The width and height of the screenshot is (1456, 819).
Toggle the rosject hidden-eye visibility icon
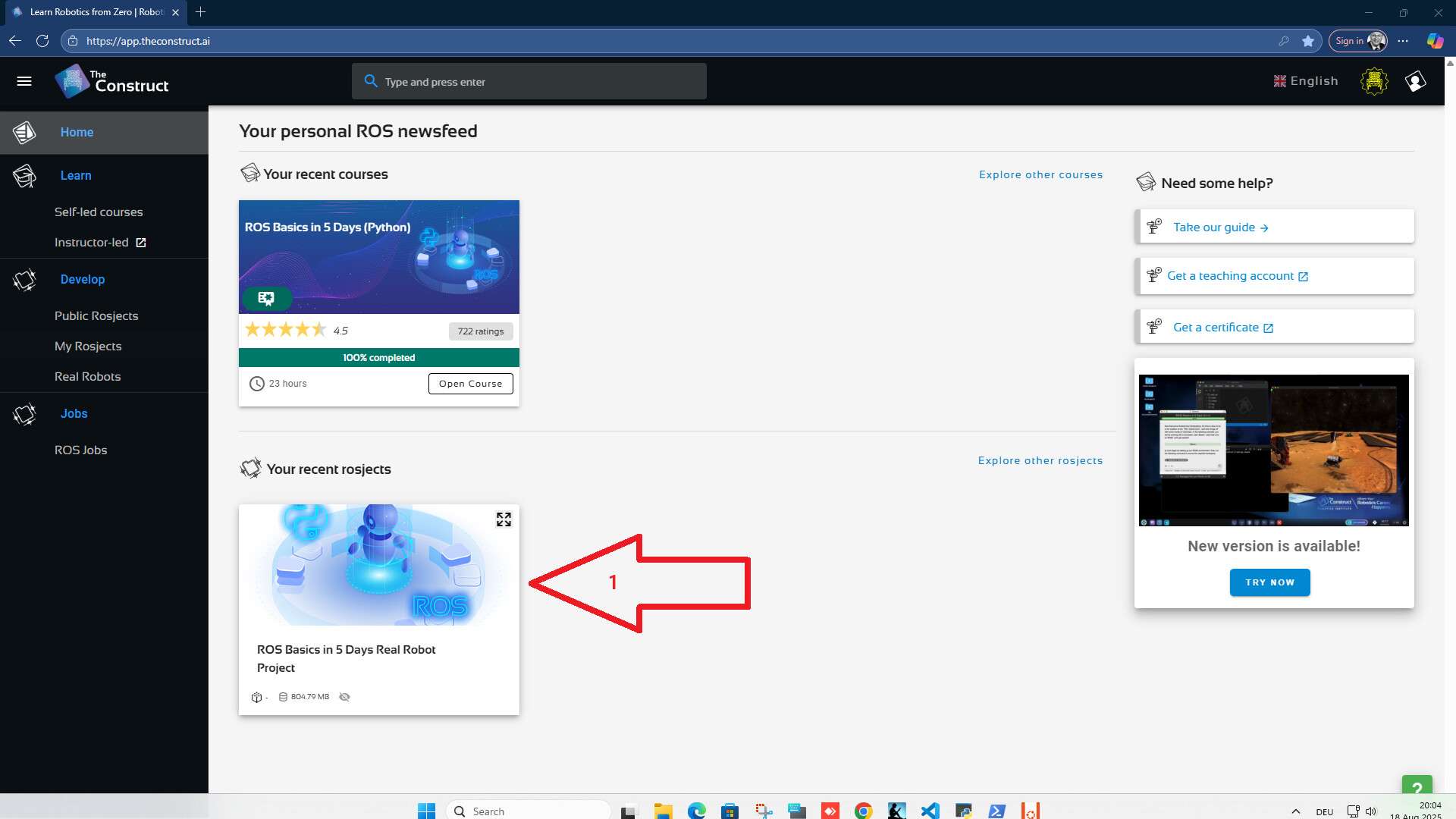pyautogui.click(x=344, y=697)
